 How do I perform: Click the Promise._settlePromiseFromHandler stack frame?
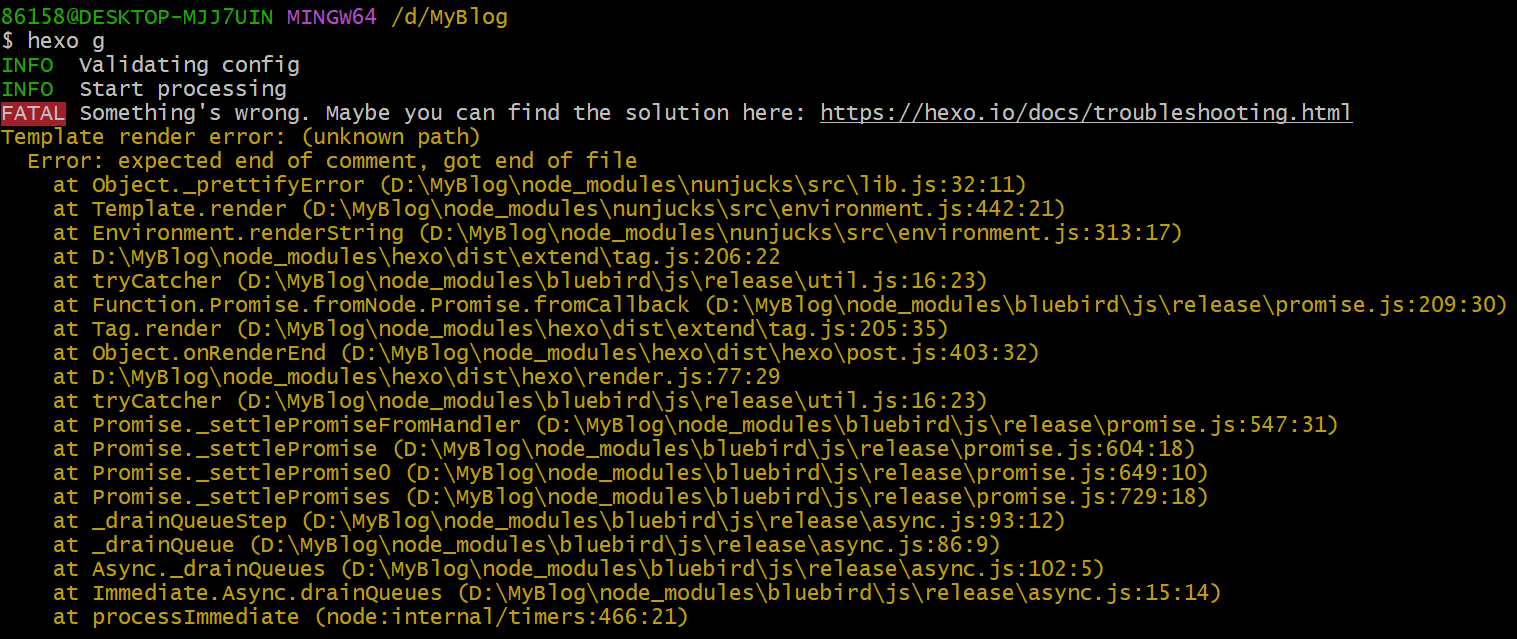[x=696, y=425]
